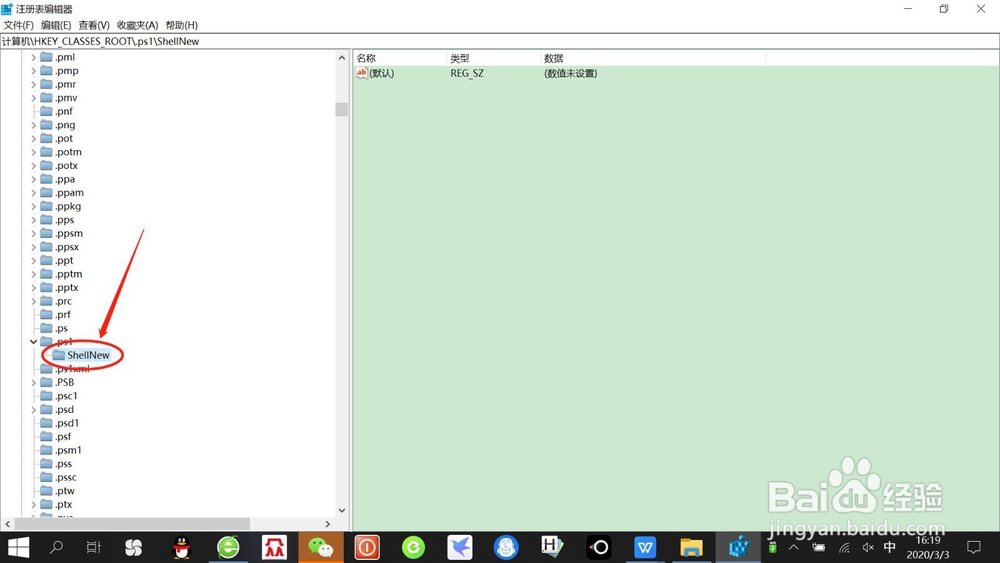Sort values by 类型 column header
This screenshot has height=563, width=1000.
tap(494, 58)
